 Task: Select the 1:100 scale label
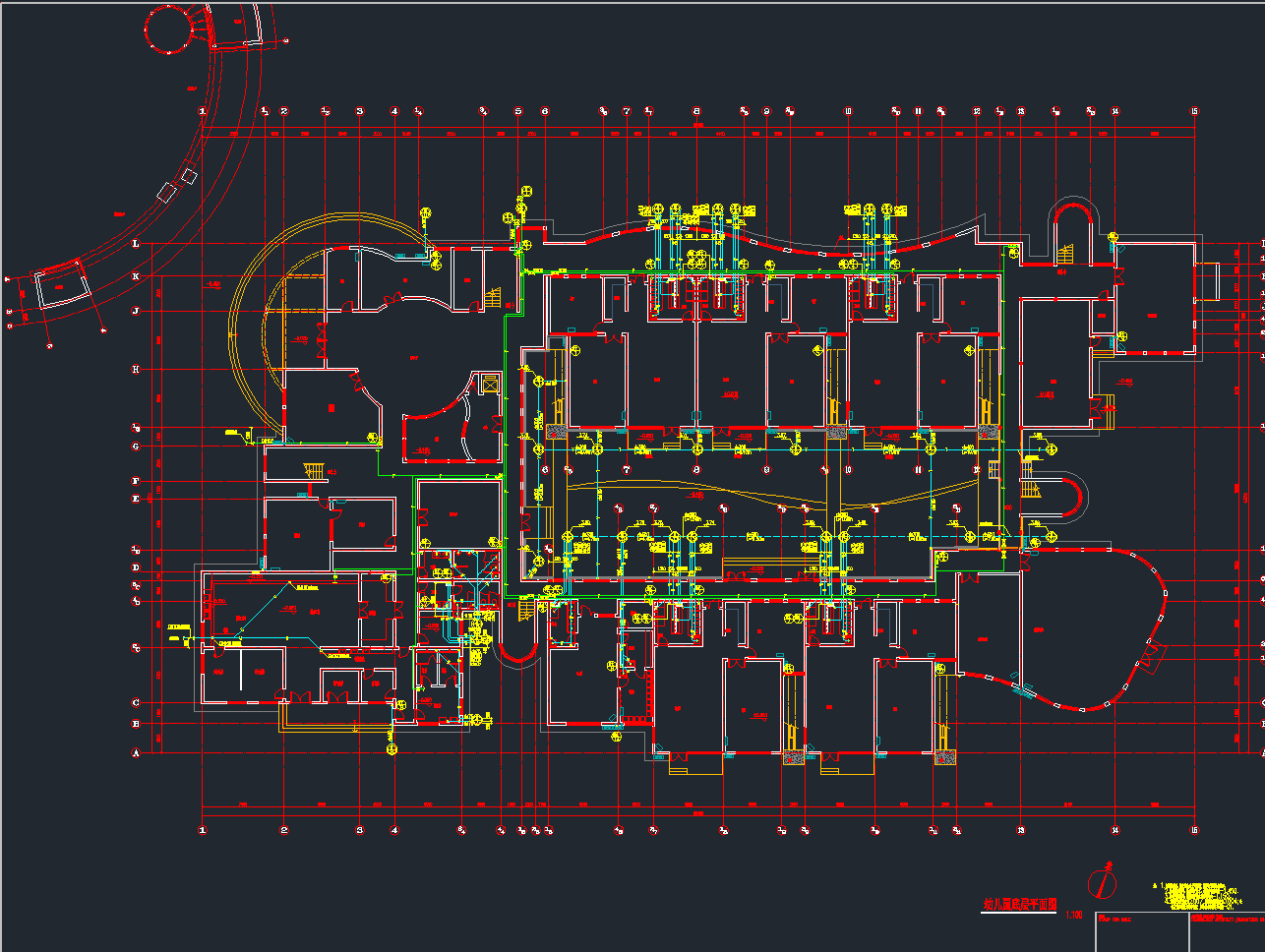click(1073, 916)
